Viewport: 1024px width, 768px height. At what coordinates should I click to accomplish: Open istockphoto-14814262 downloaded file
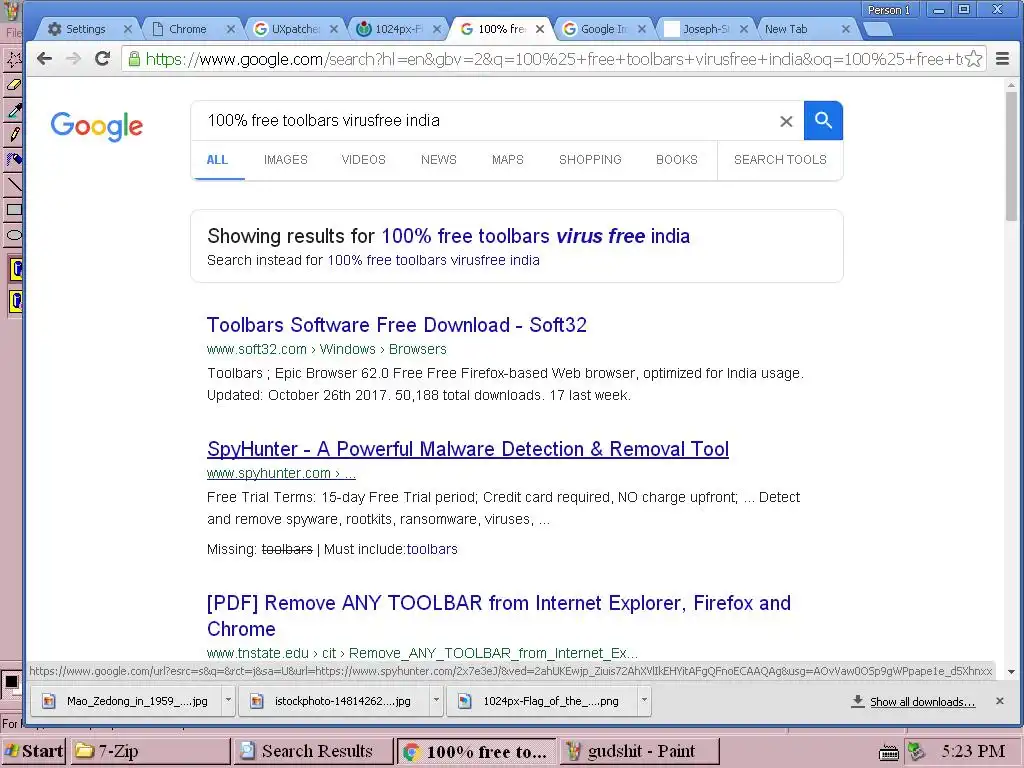(334, 701)
